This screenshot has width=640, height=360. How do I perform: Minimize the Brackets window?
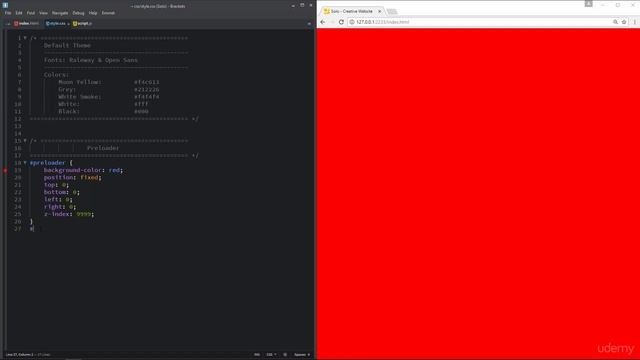pos(293,6)
